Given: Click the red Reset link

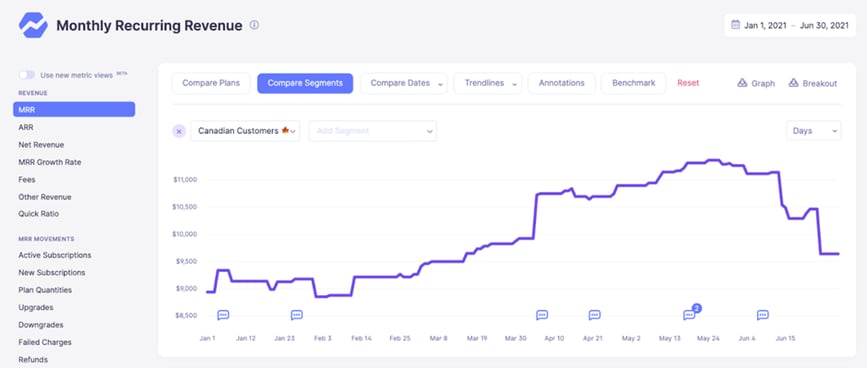Looking at the screenshot, I should coord(688,83).
